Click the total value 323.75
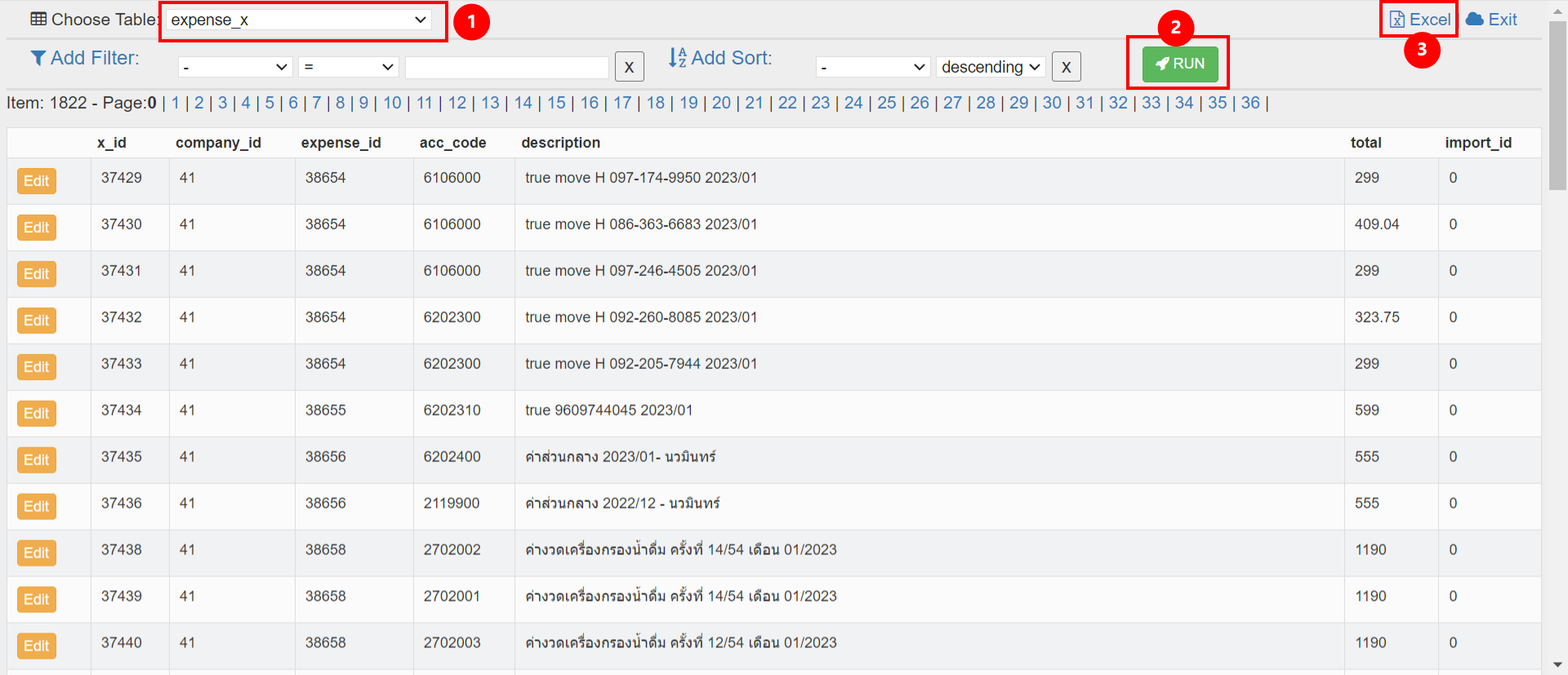This screenshot has width=1568, height=675. point(1377,318)
